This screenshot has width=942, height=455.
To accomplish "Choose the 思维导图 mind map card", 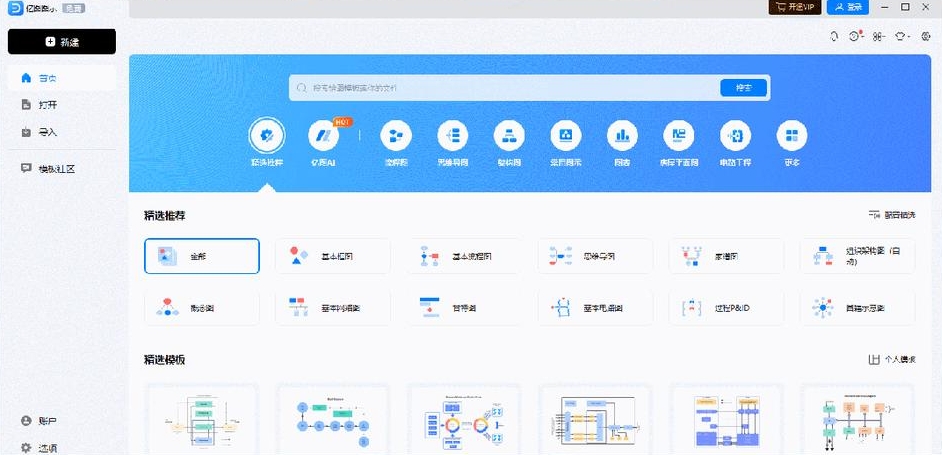I will click(x=595, y=256).
